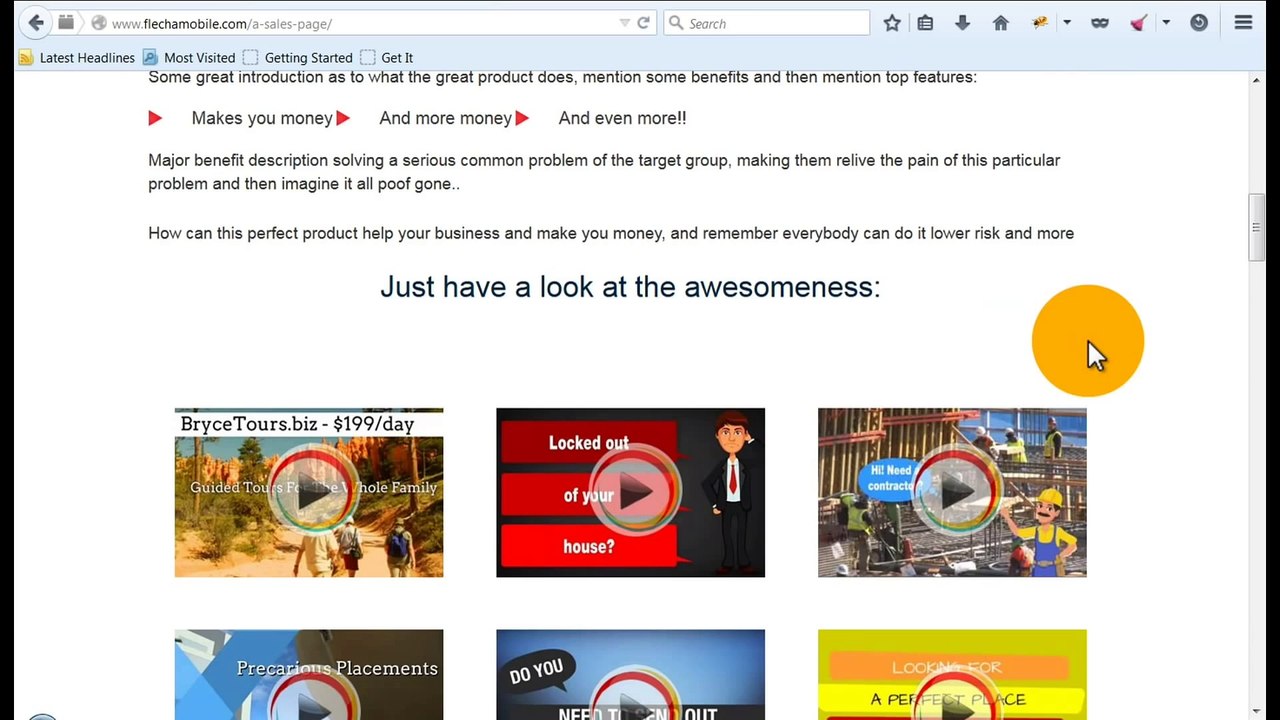Open the Most Visited bookmark folder
1280x720 pixels.
[189, 58]
